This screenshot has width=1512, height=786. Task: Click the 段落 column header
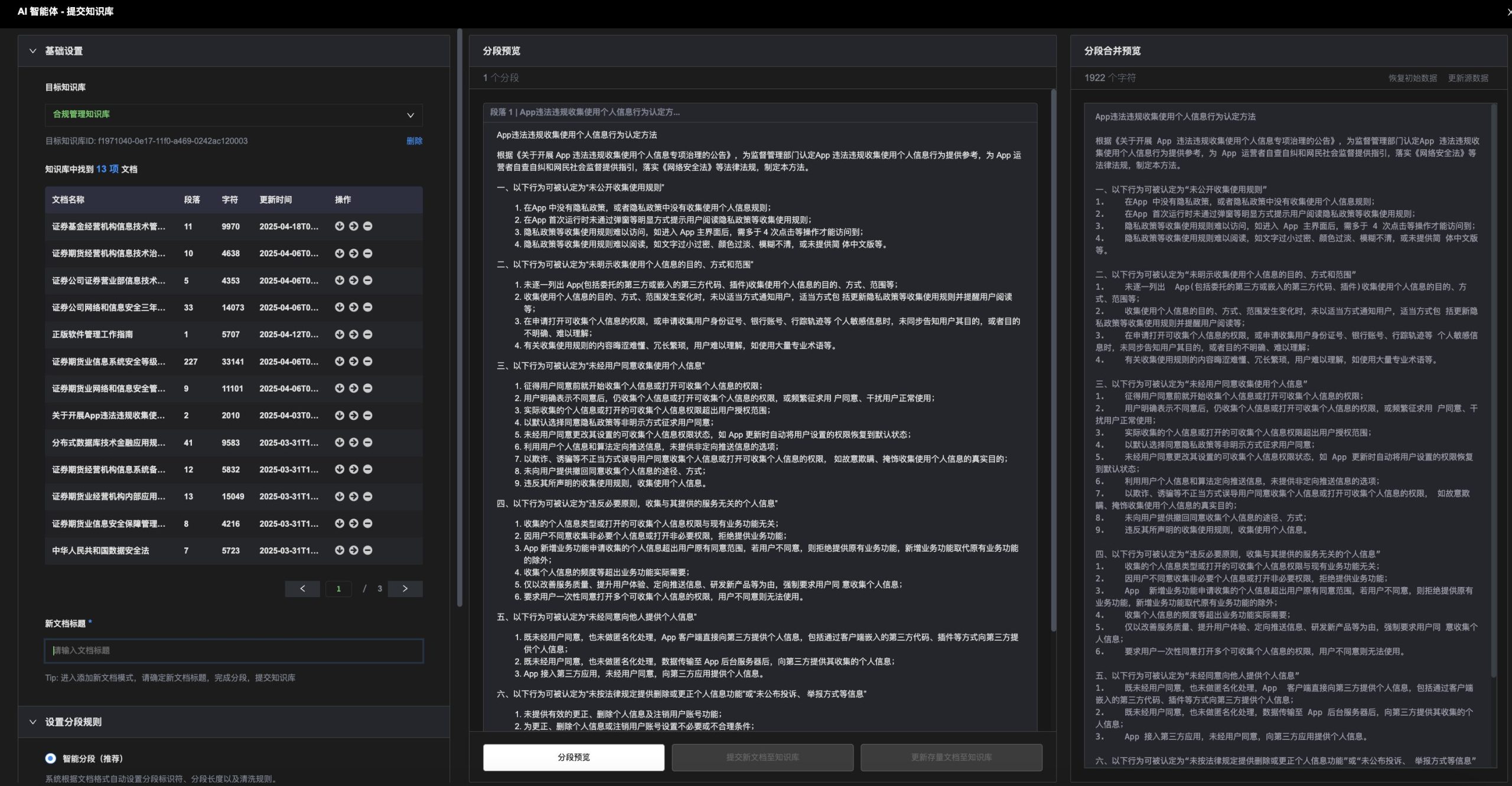(192, 200)
